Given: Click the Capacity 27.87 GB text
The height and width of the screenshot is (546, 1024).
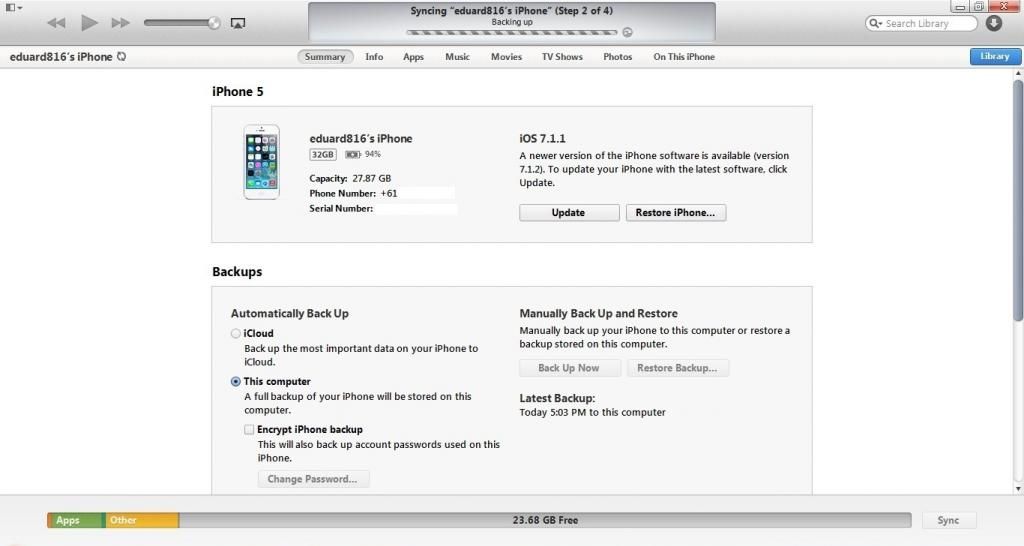Looking at the screenshot, I should click(x=350, y=178).
